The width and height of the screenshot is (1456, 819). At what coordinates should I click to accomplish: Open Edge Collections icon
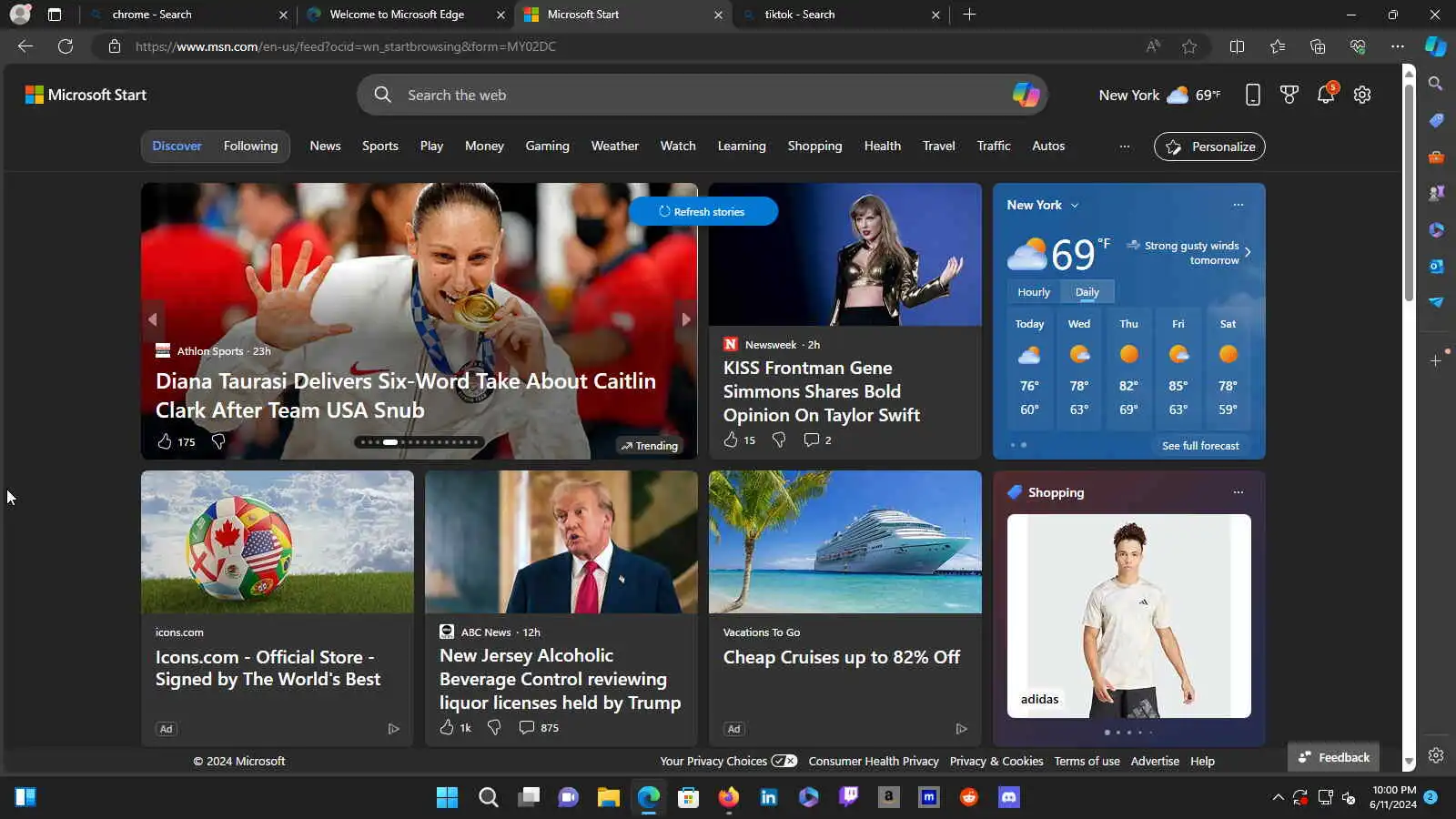(1318, 46)
